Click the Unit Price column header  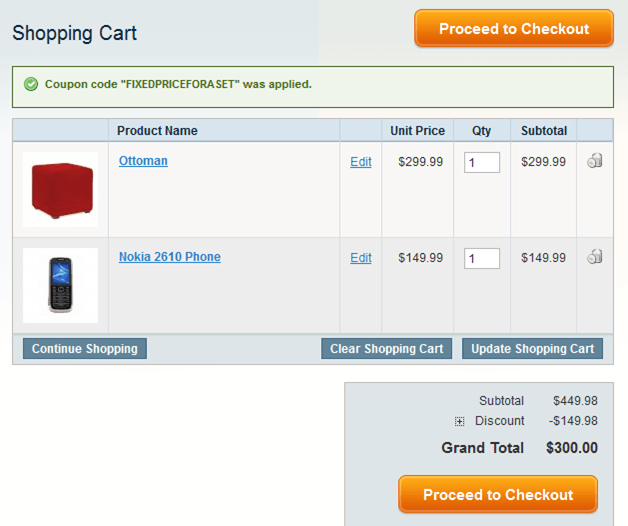coord(417,131)
